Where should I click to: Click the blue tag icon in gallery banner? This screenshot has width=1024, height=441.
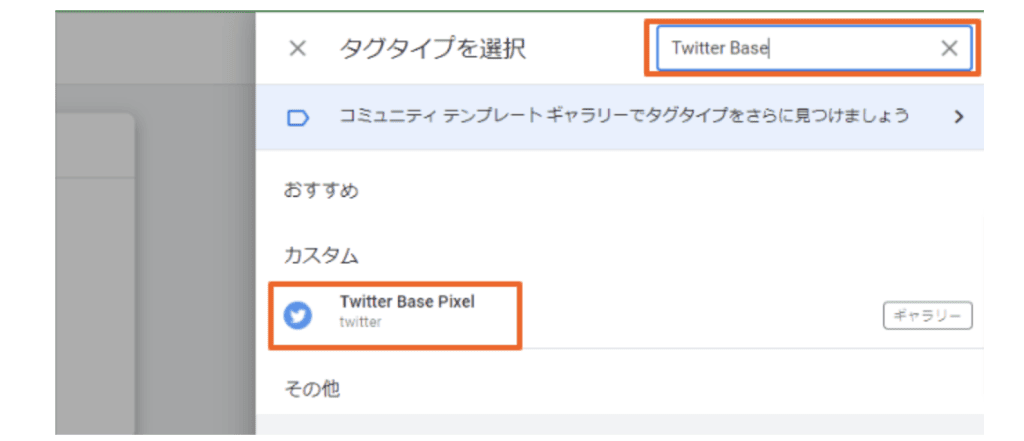[298, 118]
